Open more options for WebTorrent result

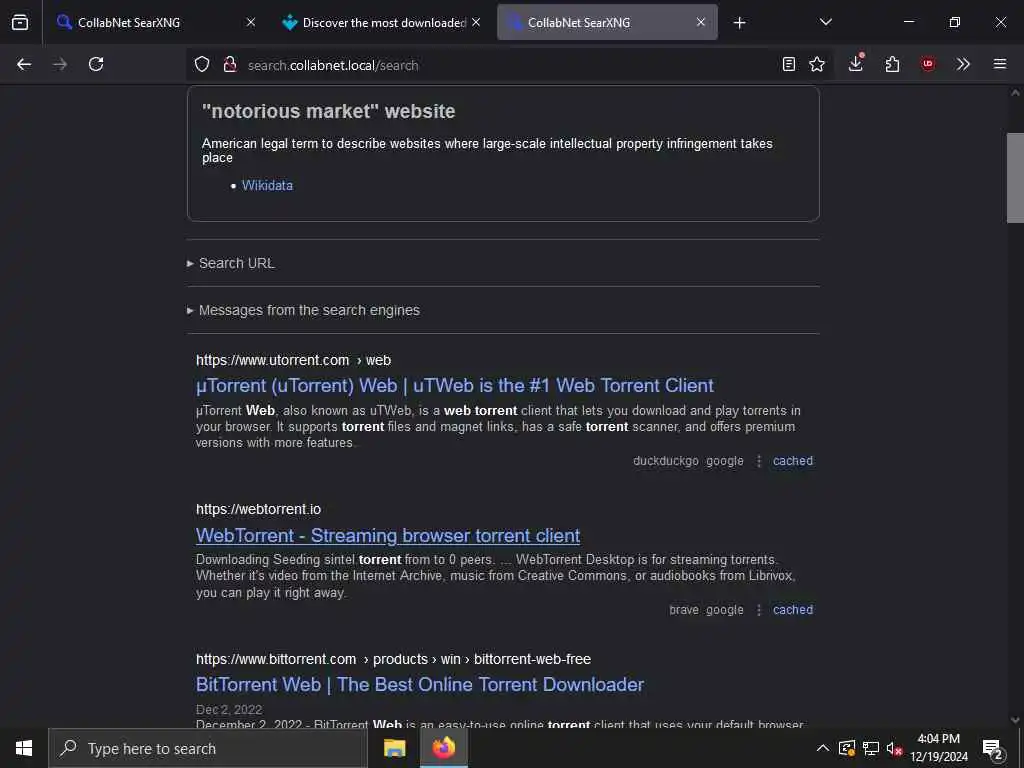(x=759, y=610)
